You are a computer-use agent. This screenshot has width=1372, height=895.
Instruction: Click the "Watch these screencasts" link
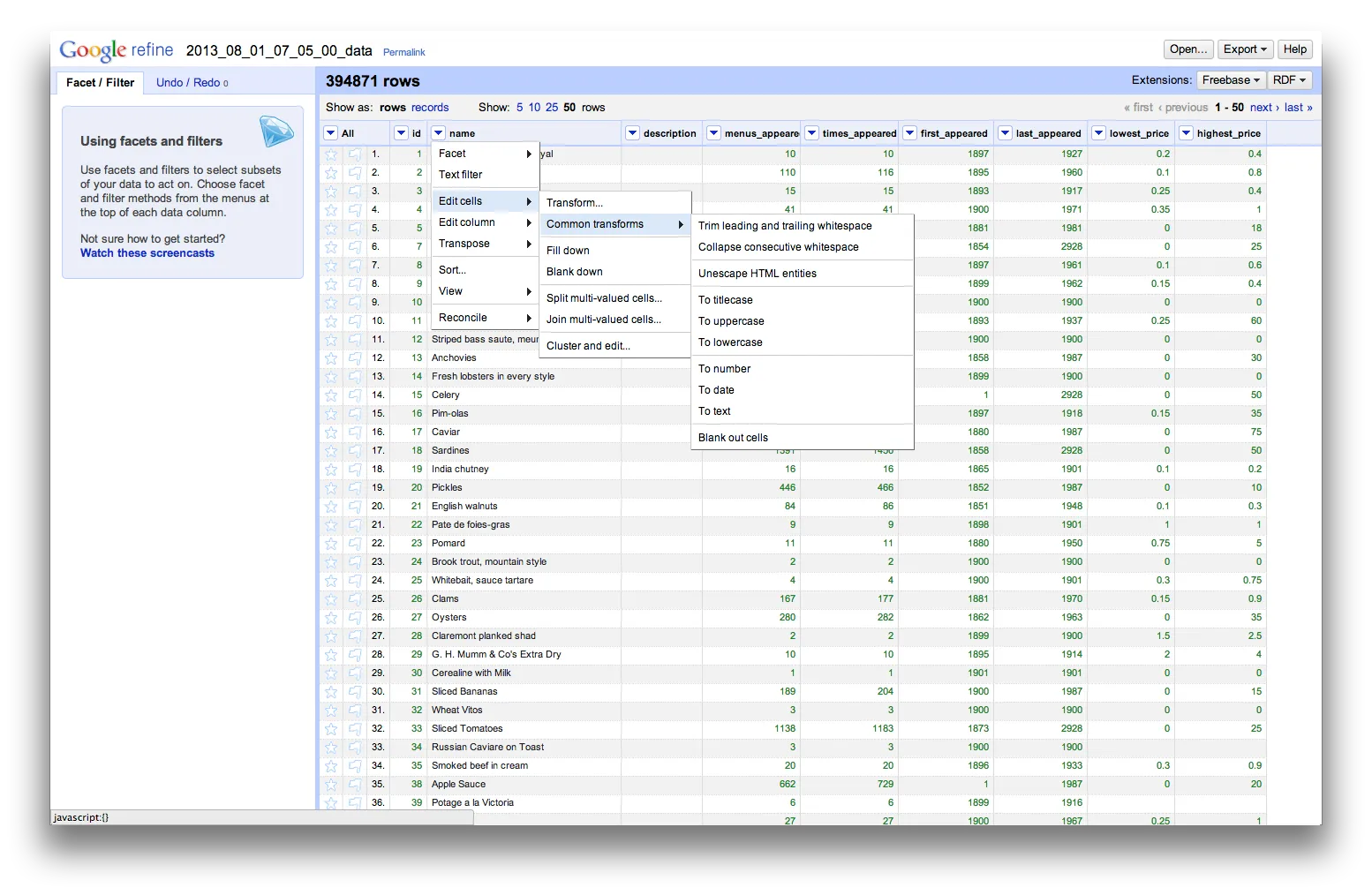point(147,252)
